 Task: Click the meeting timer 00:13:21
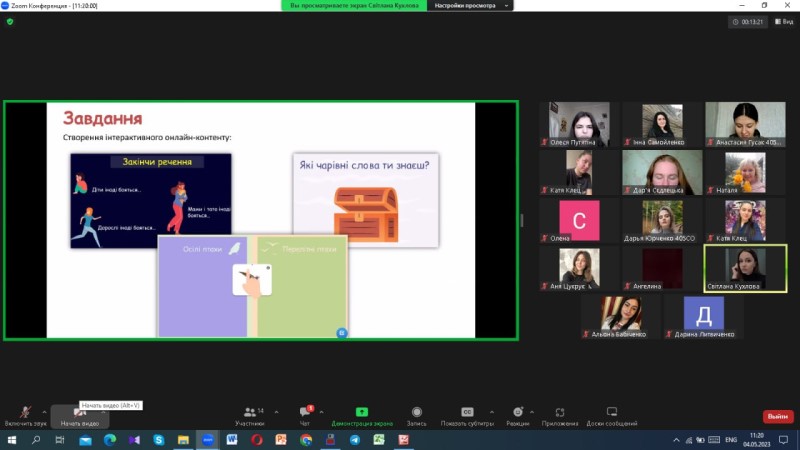tap(748, 22)
